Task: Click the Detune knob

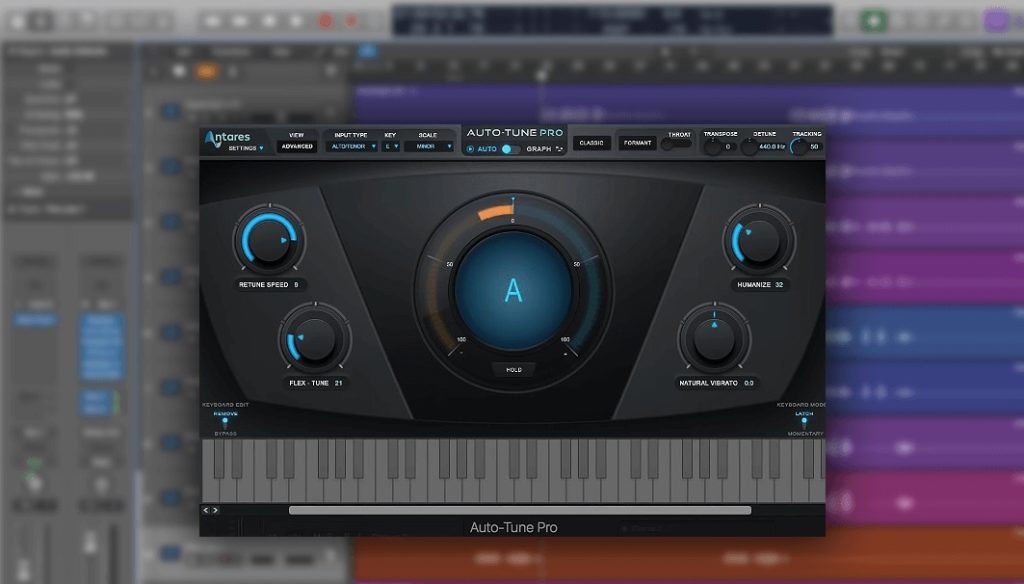Action: coord(750,146)
